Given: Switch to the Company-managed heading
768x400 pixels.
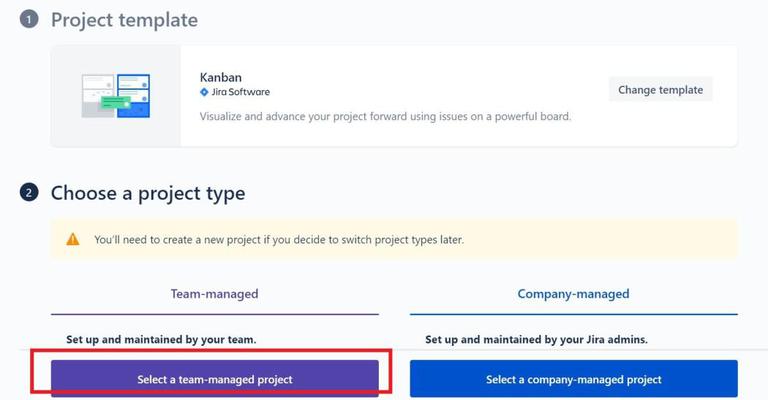Looking at the screenshot, I should pos(573,294).
